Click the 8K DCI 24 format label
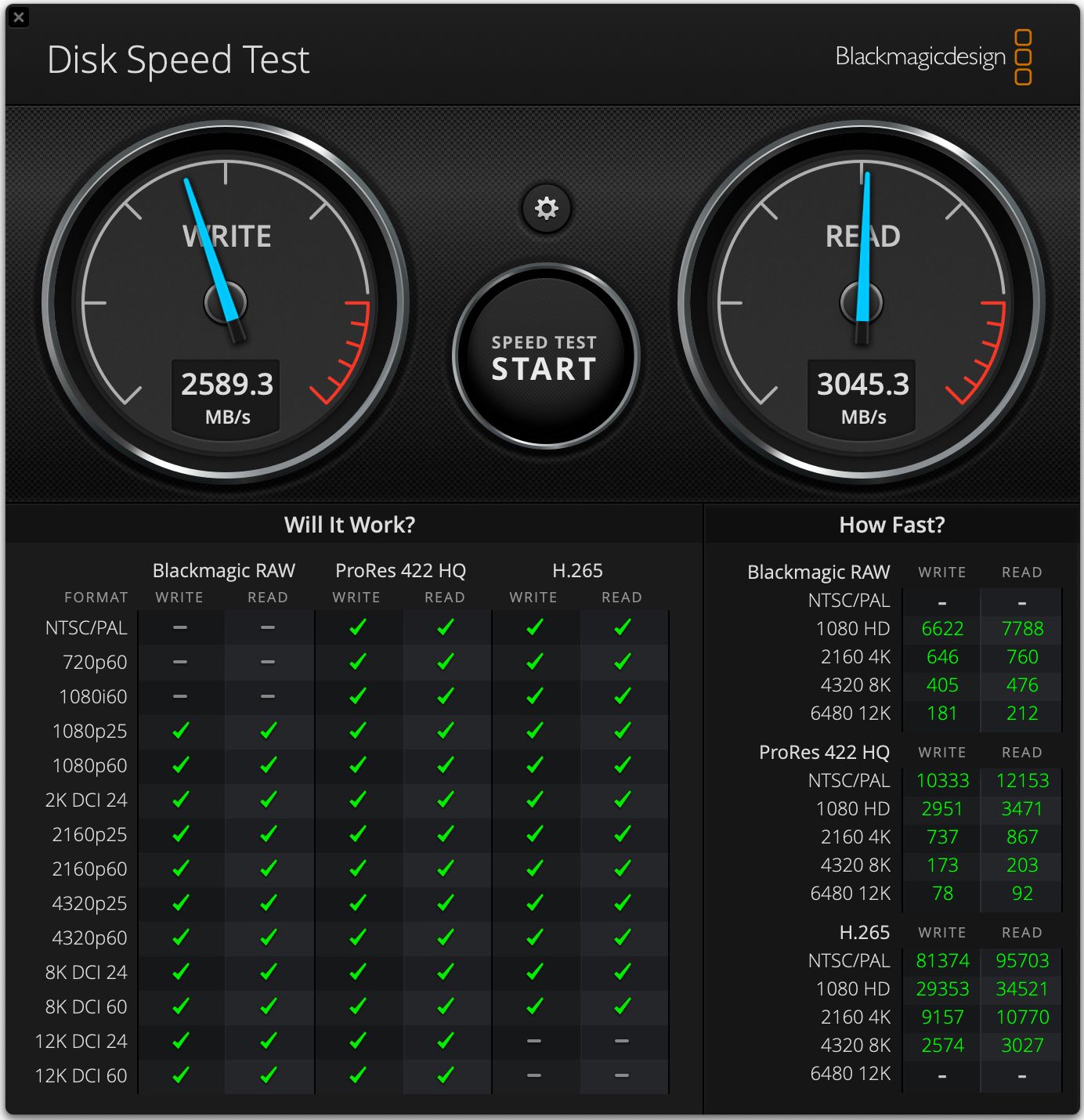 point(86,973)
